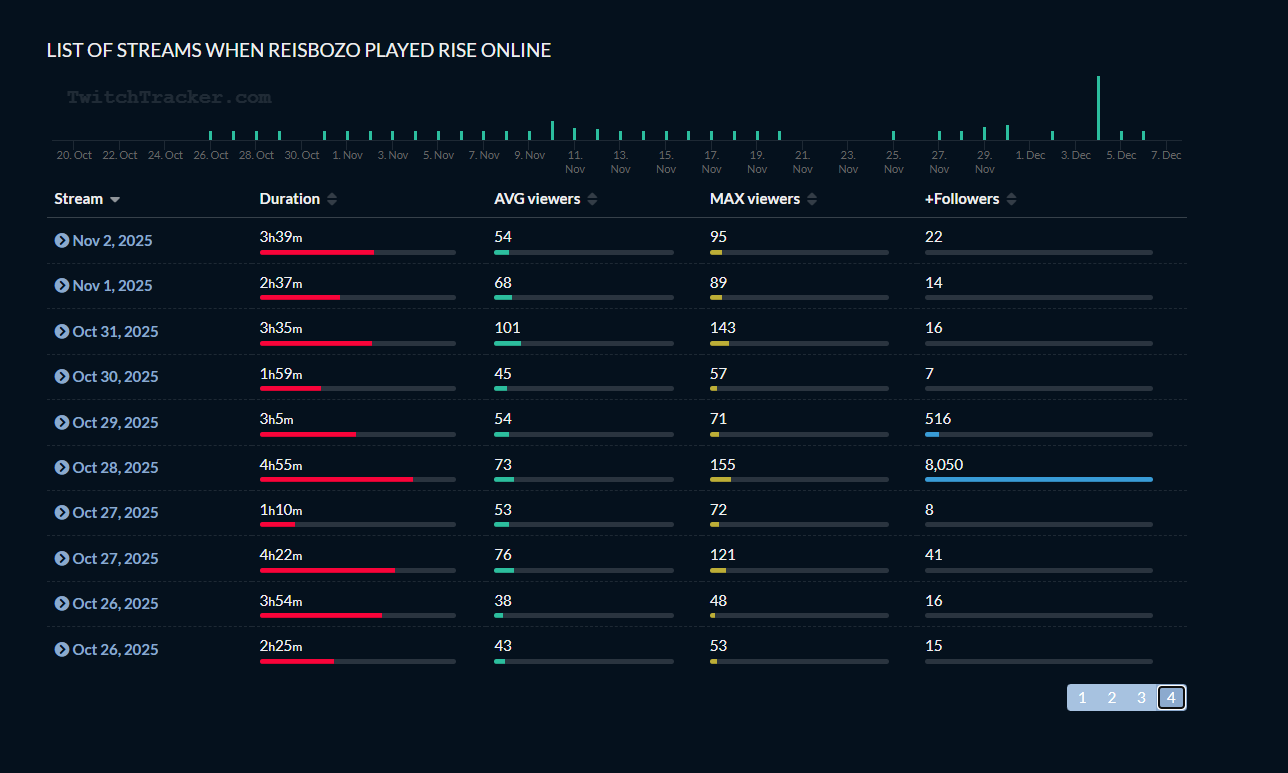Go to page 2 of the stream list
The image size is (1288, 773).
pyautogui.click(x=1112, y=698)
